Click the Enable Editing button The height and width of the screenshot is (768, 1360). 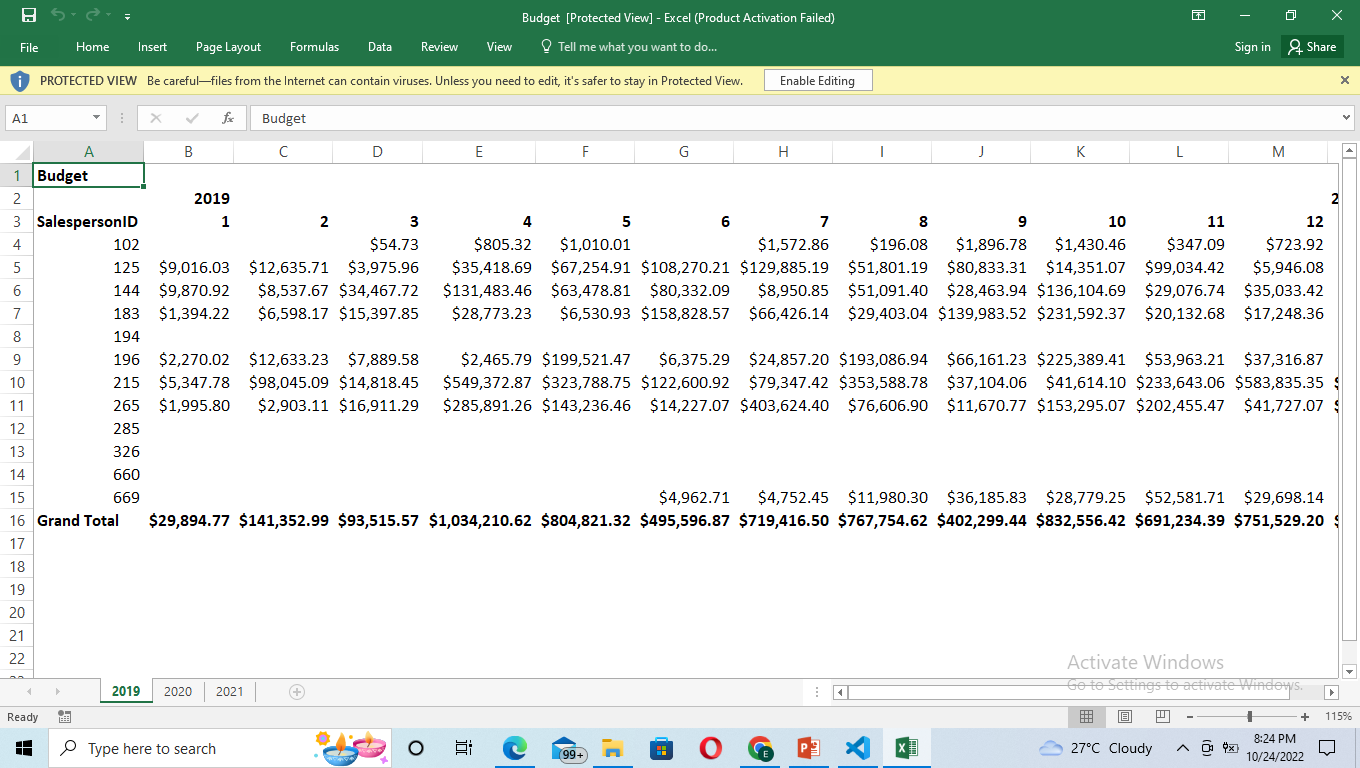pyautogui.click(x=817, y=80)
